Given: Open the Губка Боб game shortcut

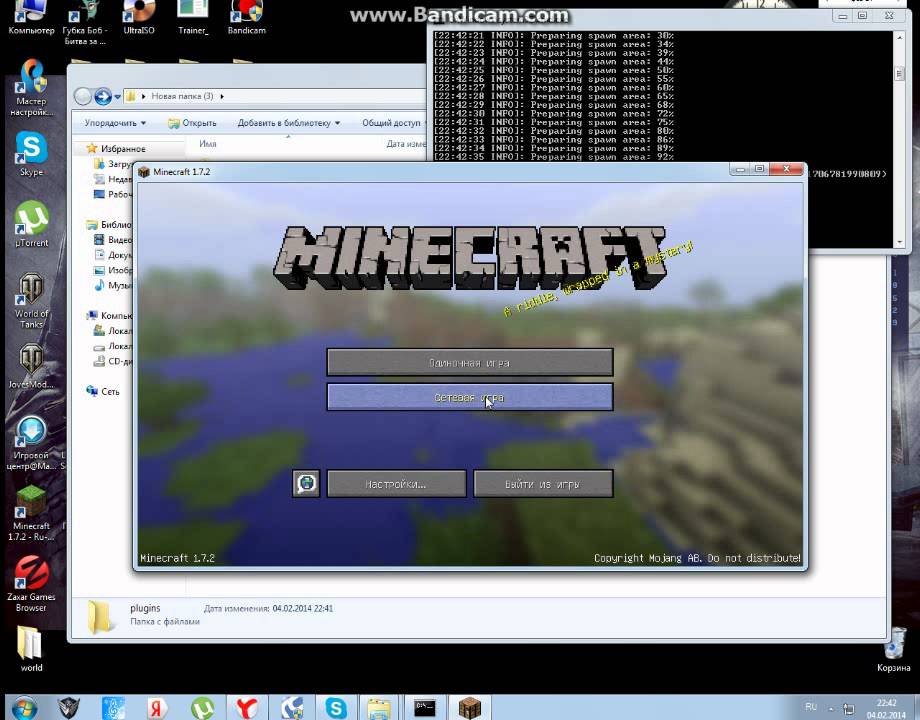Looking at the screenshot, I should click(x=85, y=22).
